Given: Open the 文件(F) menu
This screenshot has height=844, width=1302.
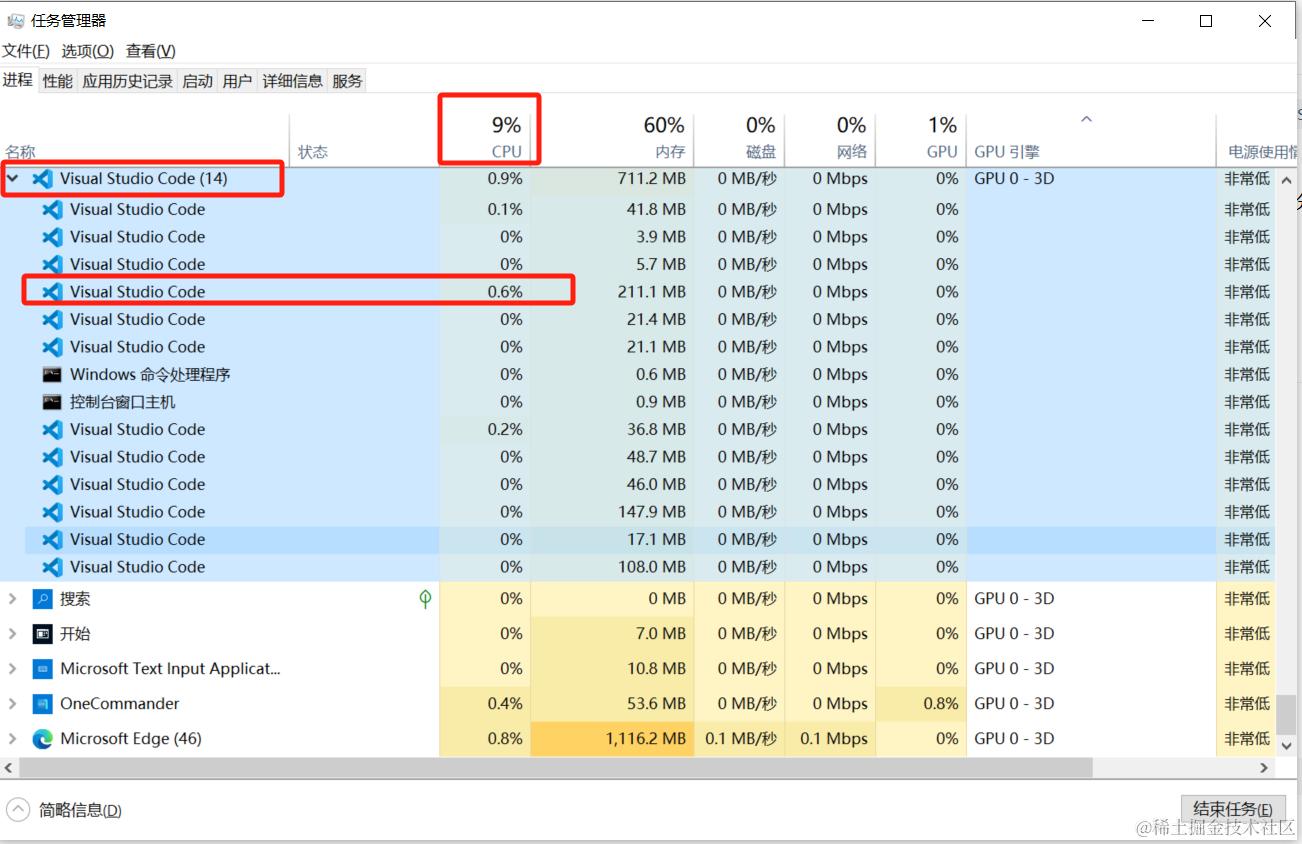Looking at the screenshot, I should [x=26, y=51].
